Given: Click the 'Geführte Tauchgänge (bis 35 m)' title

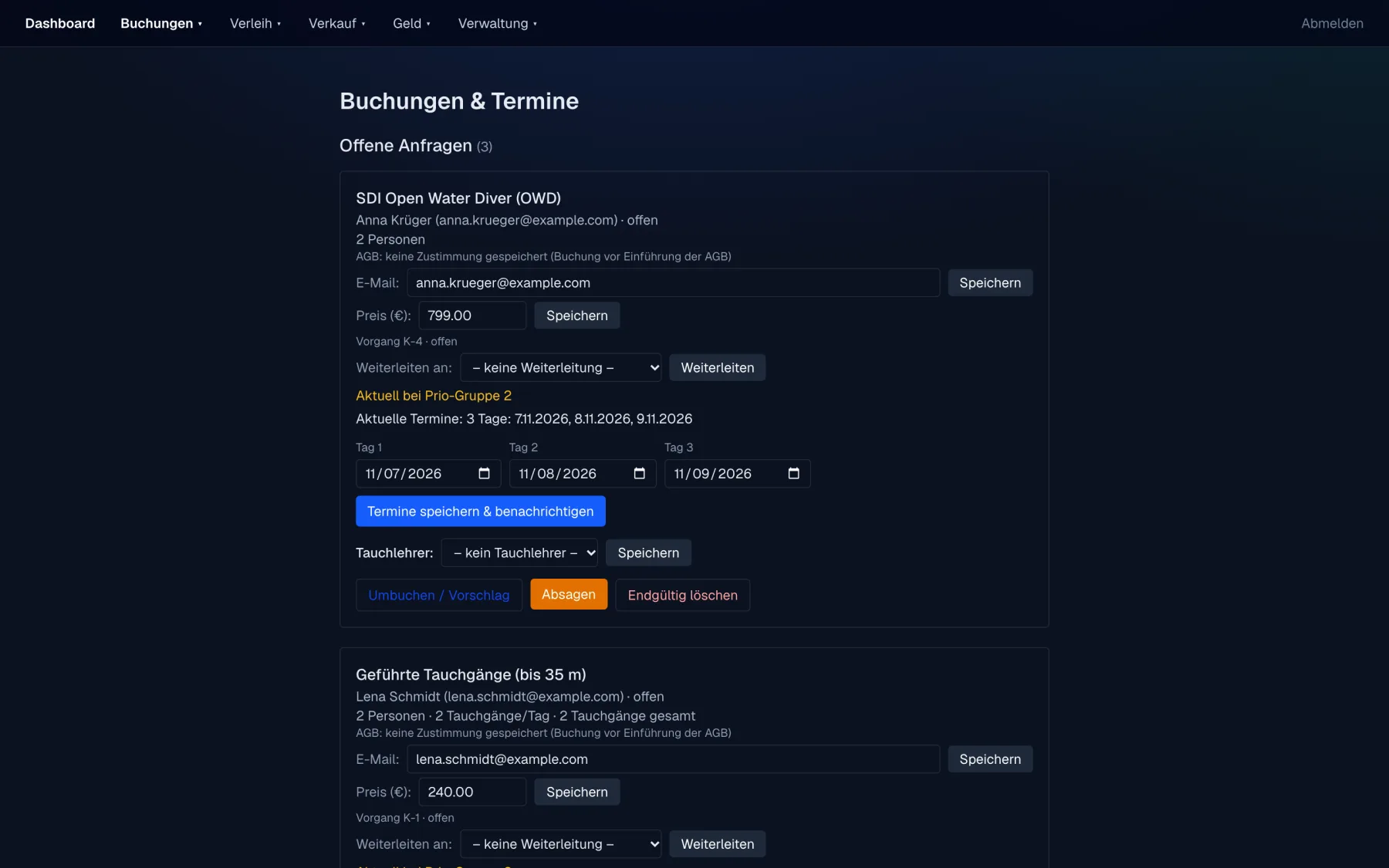Looking at the screenshot, I should pos(471,674).
